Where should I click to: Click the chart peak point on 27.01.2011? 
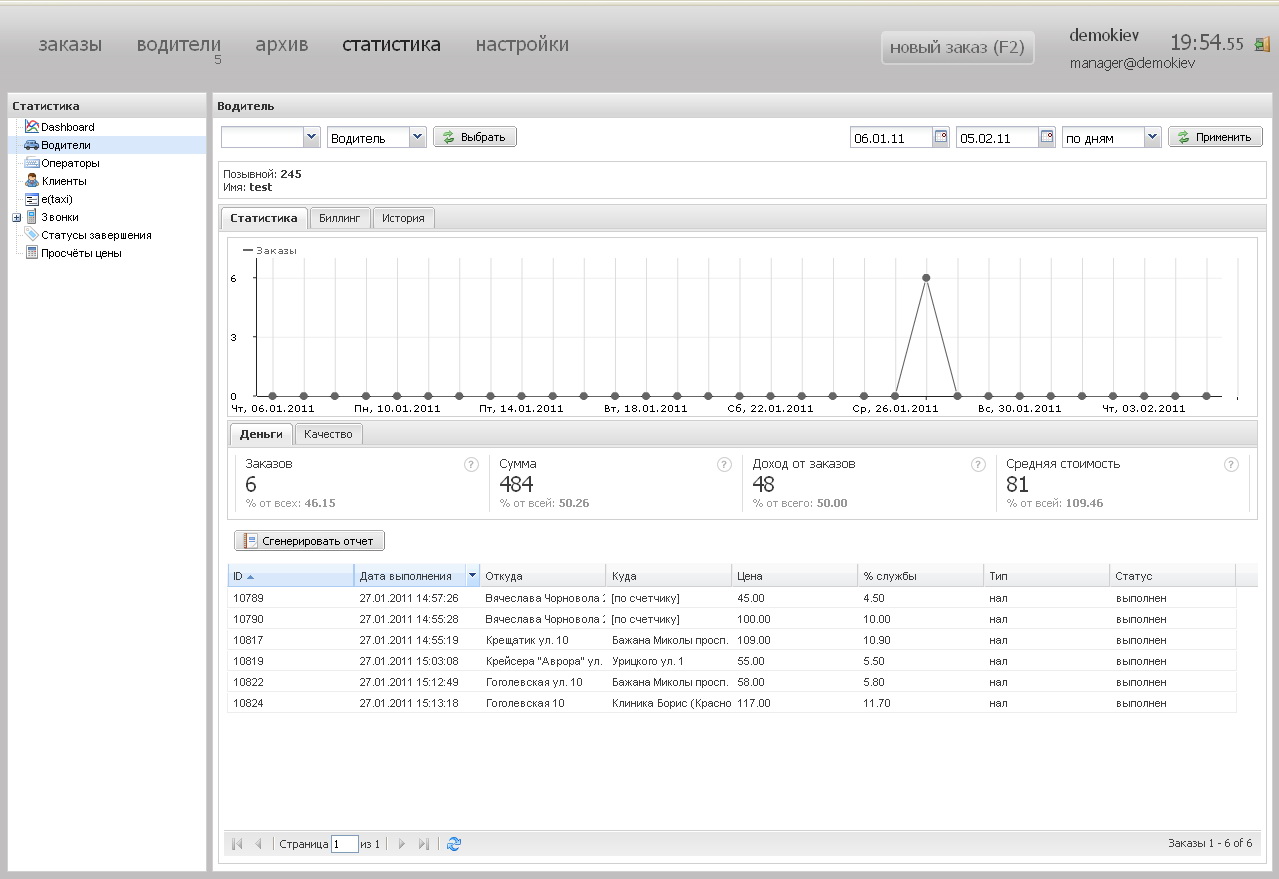coord(926,278)
